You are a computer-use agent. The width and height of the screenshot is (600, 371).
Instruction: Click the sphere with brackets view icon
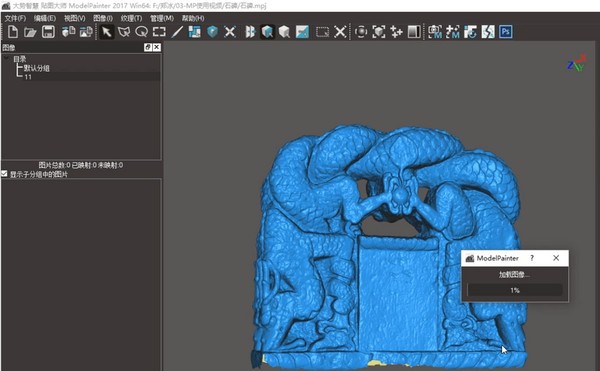360,32
